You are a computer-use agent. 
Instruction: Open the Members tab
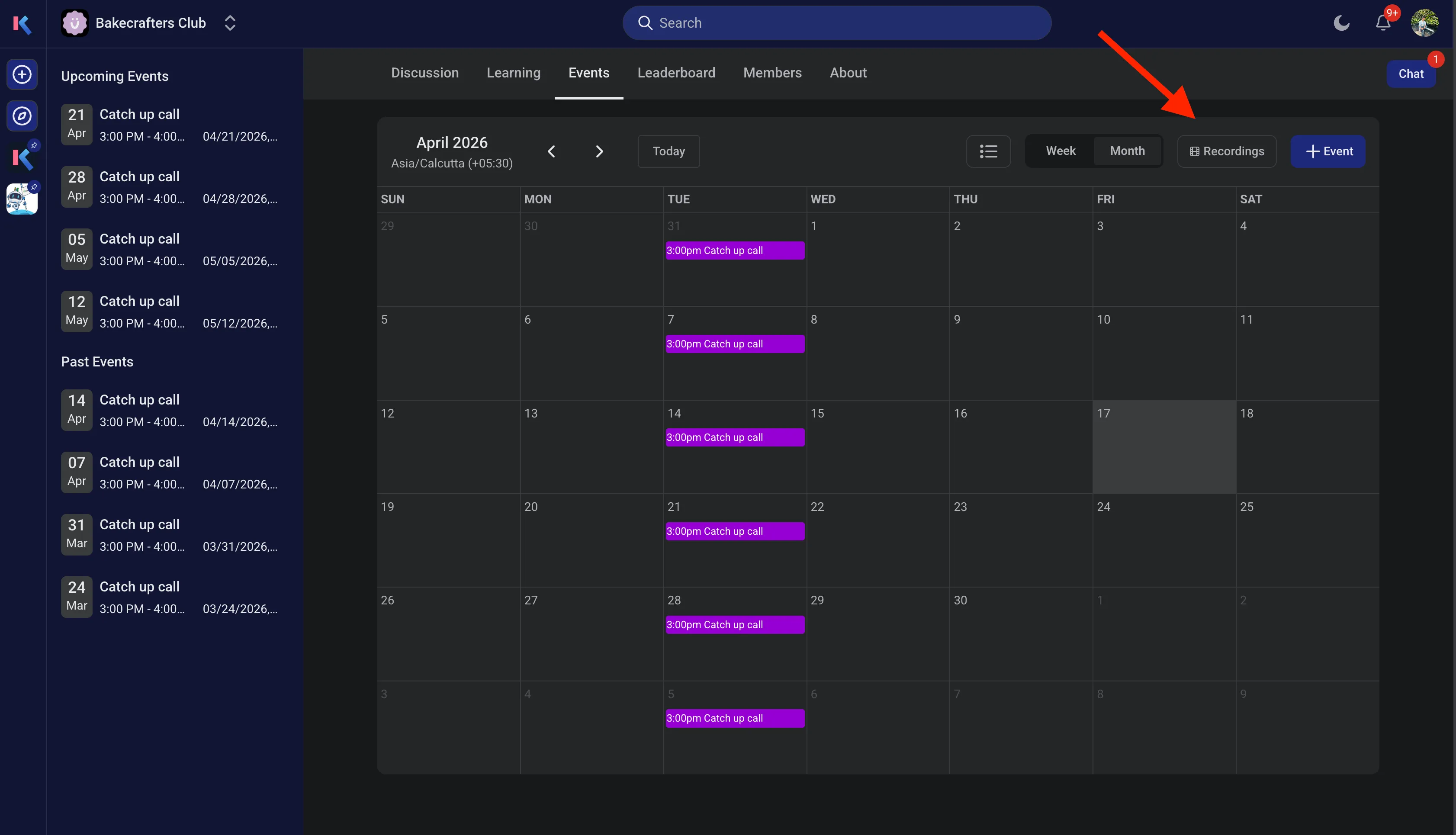pyautogui.click(x=772, y=73)
